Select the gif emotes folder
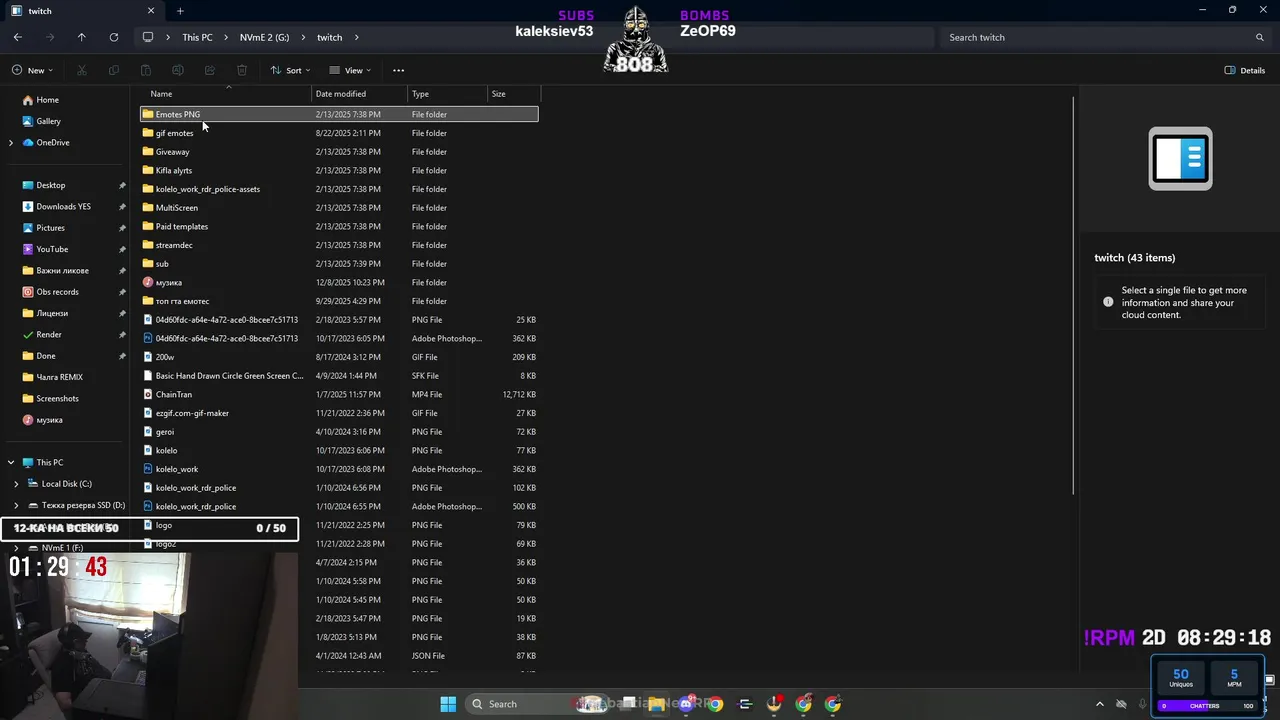1280x720 pixels. (x=339, y=133)
